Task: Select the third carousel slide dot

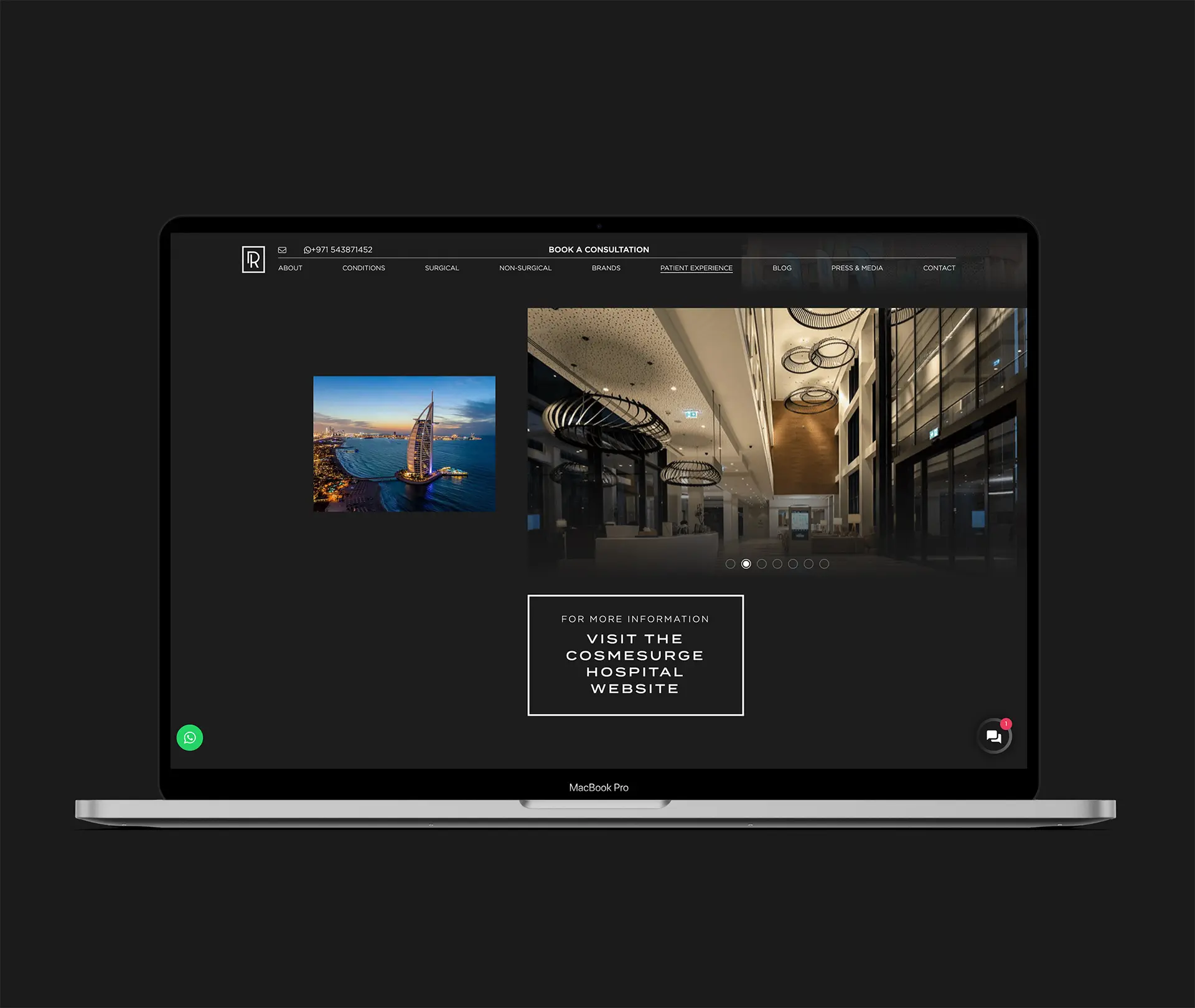Action: click(x=762, y=564)
